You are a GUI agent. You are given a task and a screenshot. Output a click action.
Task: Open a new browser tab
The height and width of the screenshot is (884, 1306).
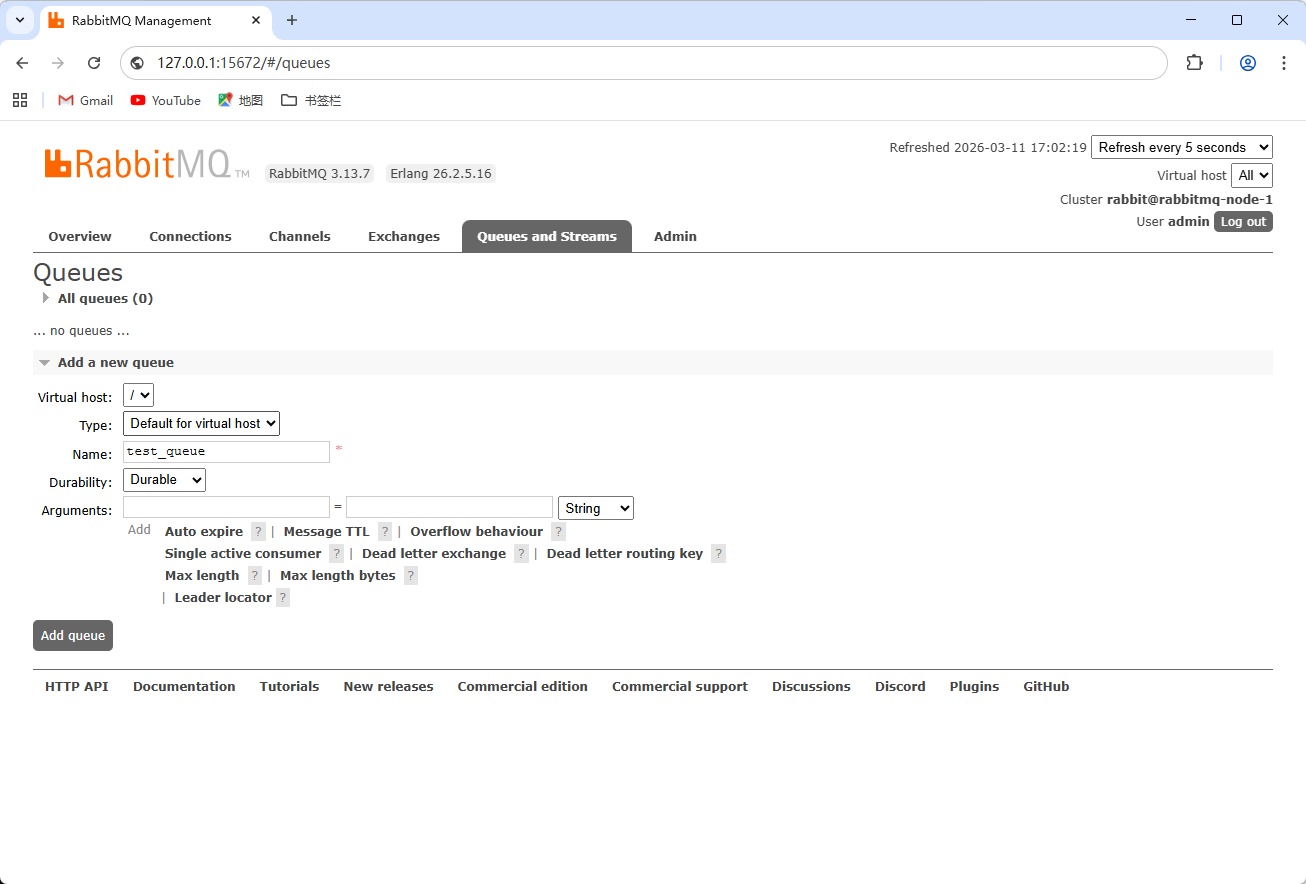pos(292,20)
